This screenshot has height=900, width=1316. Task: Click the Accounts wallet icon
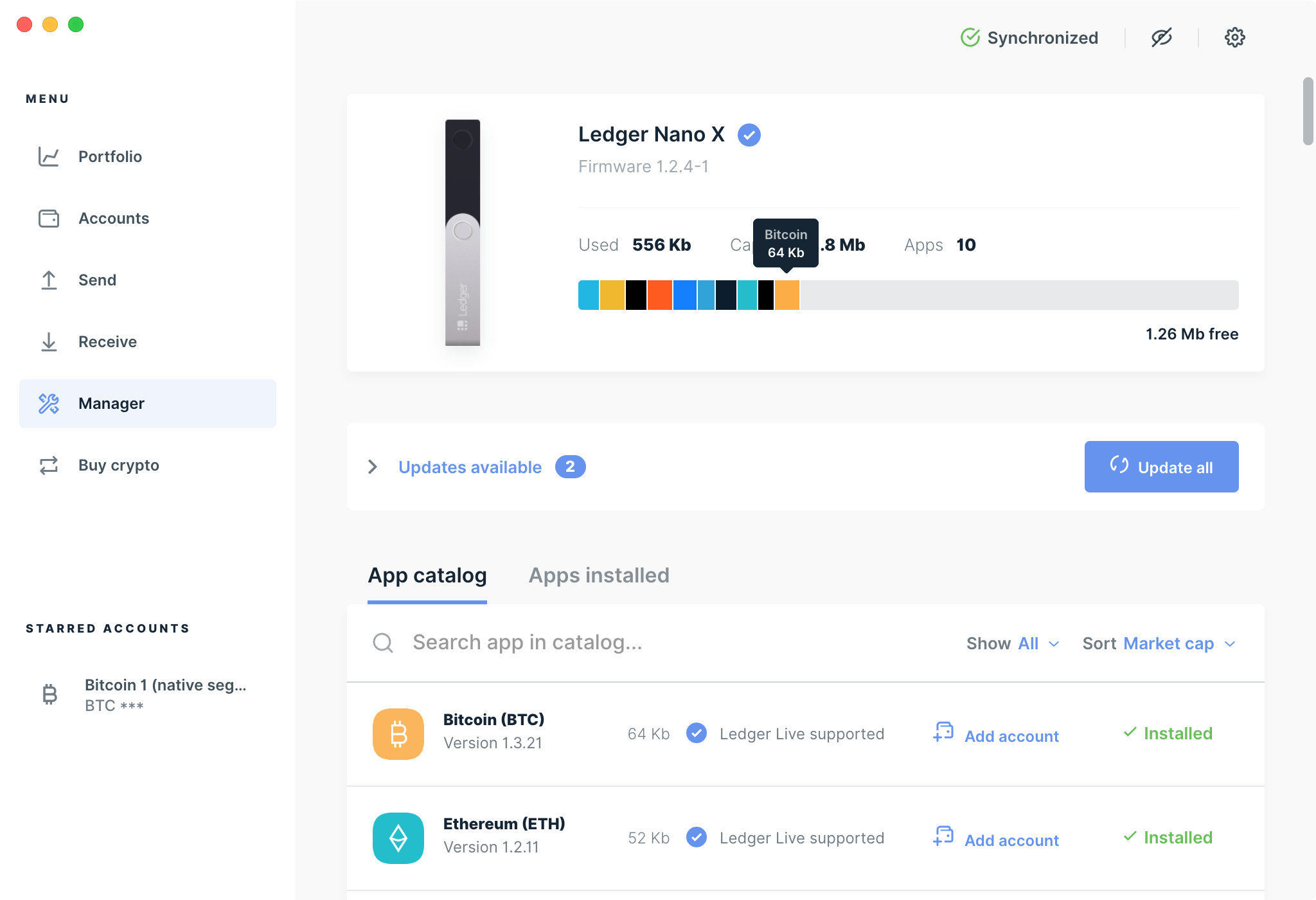click(49, 219)
